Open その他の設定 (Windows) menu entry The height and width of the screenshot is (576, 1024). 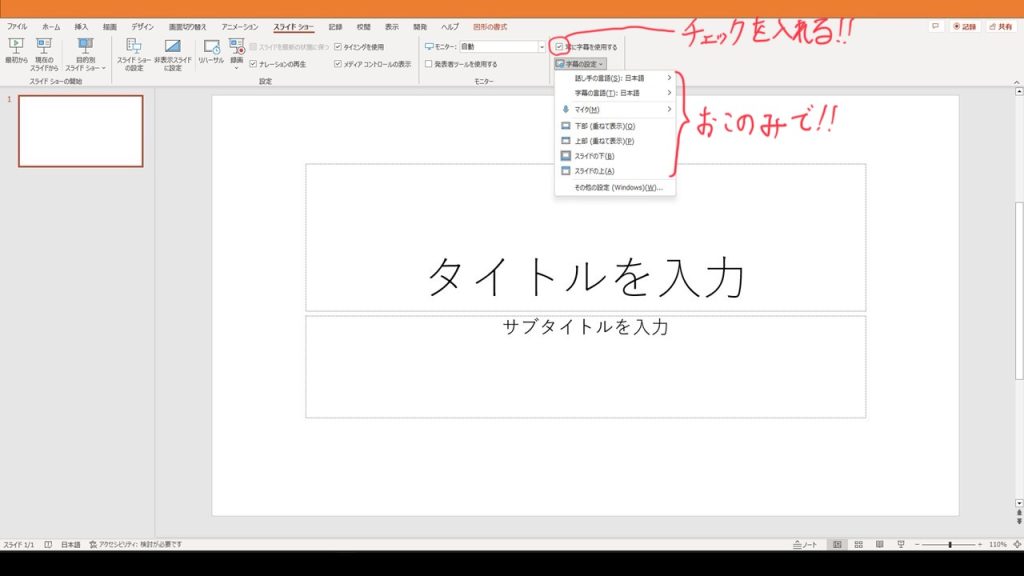tap(617, 187)
